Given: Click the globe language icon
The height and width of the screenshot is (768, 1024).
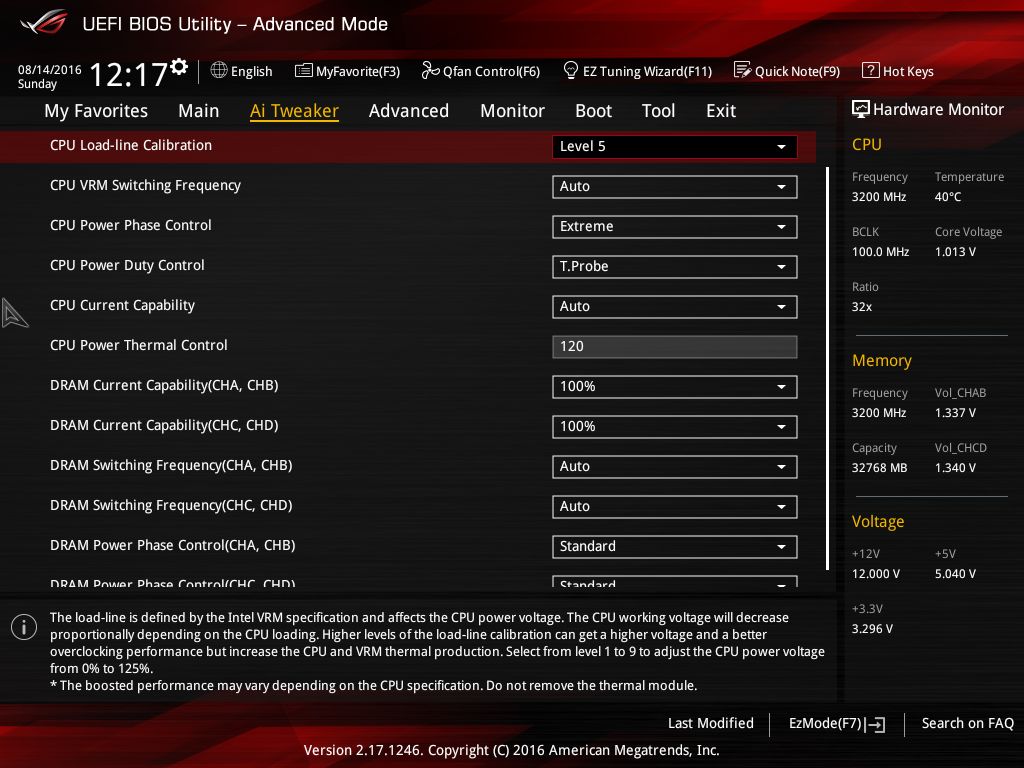Looking at the screenshot, I should [x=219, y=70].
